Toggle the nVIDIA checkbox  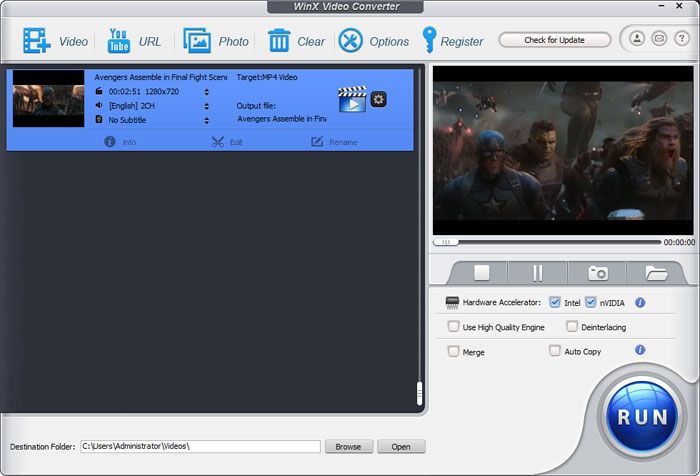pos(591,302)
